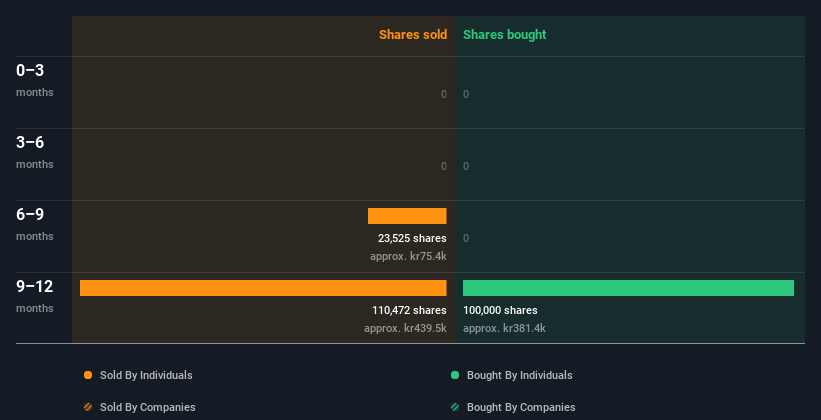
Task: Click the striped Sold By Companies legend icon
Action: click(88, 407)
